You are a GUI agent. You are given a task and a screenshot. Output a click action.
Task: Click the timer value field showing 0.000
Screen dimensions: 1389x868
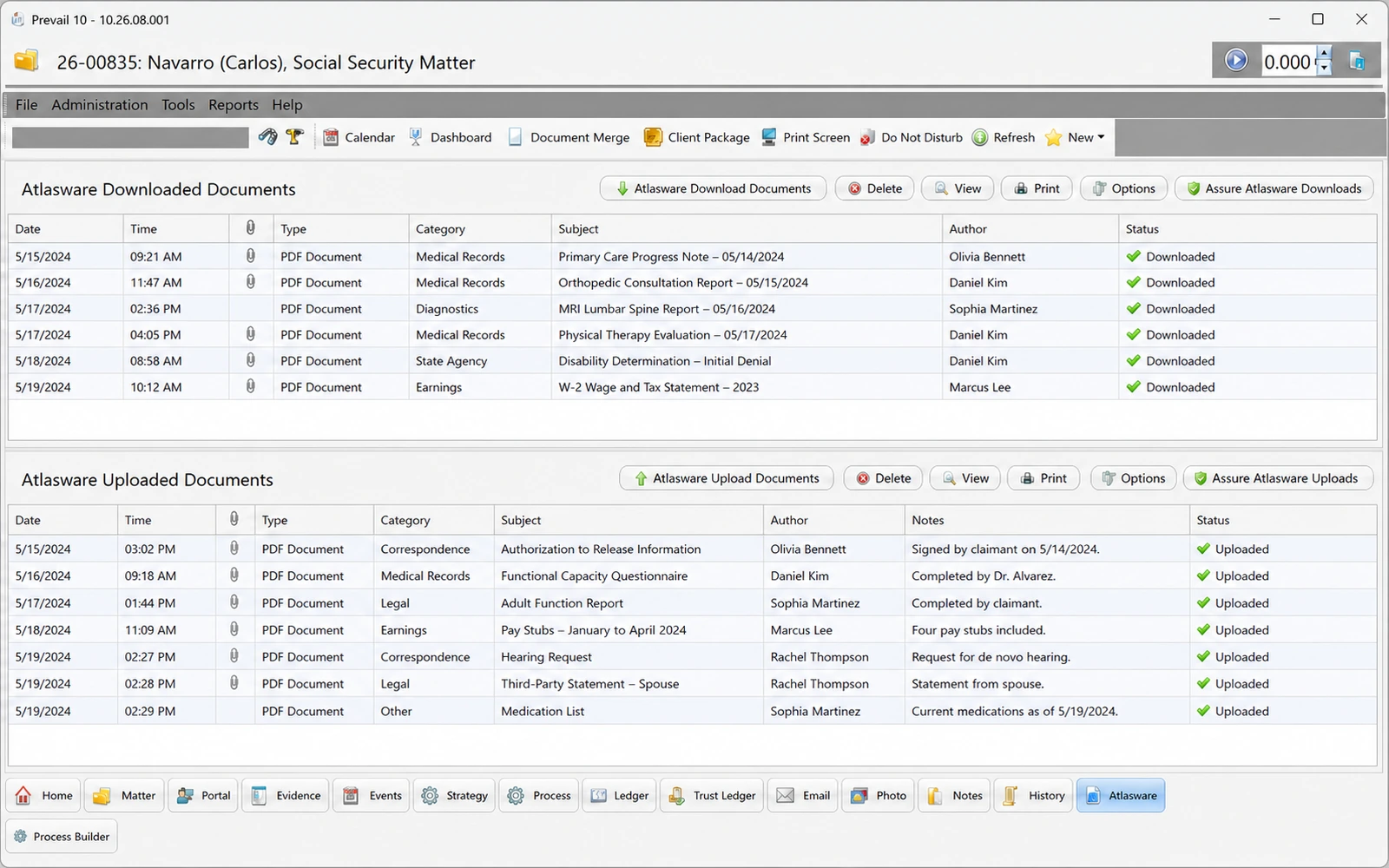pyautogui.click(x=1288, y=62)
